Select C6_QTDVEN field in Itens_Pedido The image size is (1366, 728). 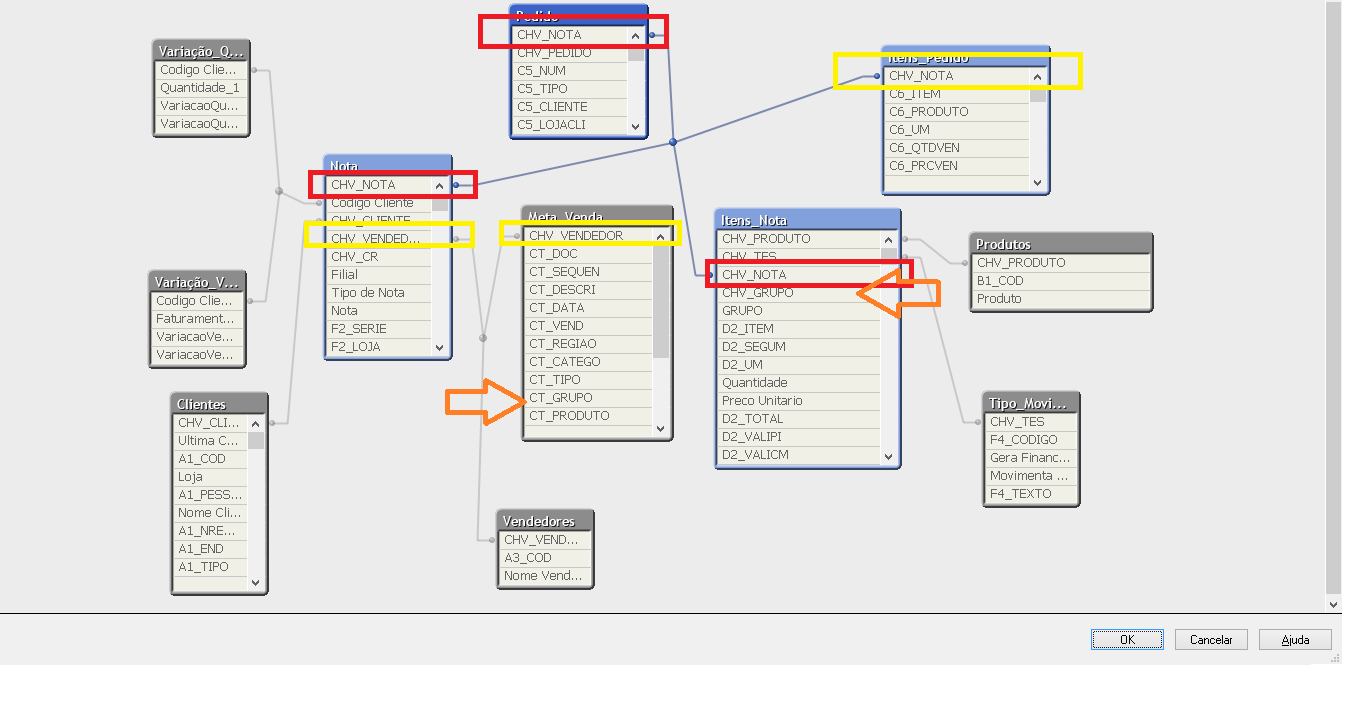[x=957, y=148]
